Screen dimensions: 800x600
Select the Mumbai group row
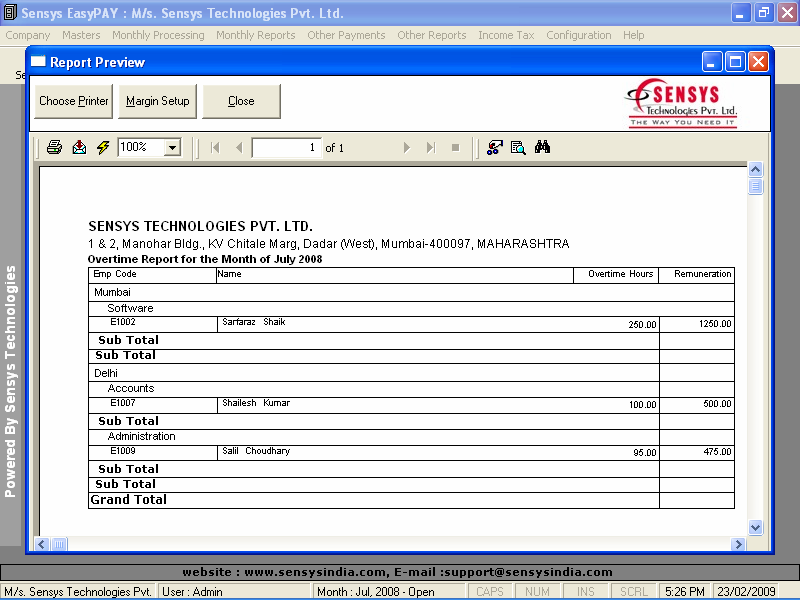point(411,292)
